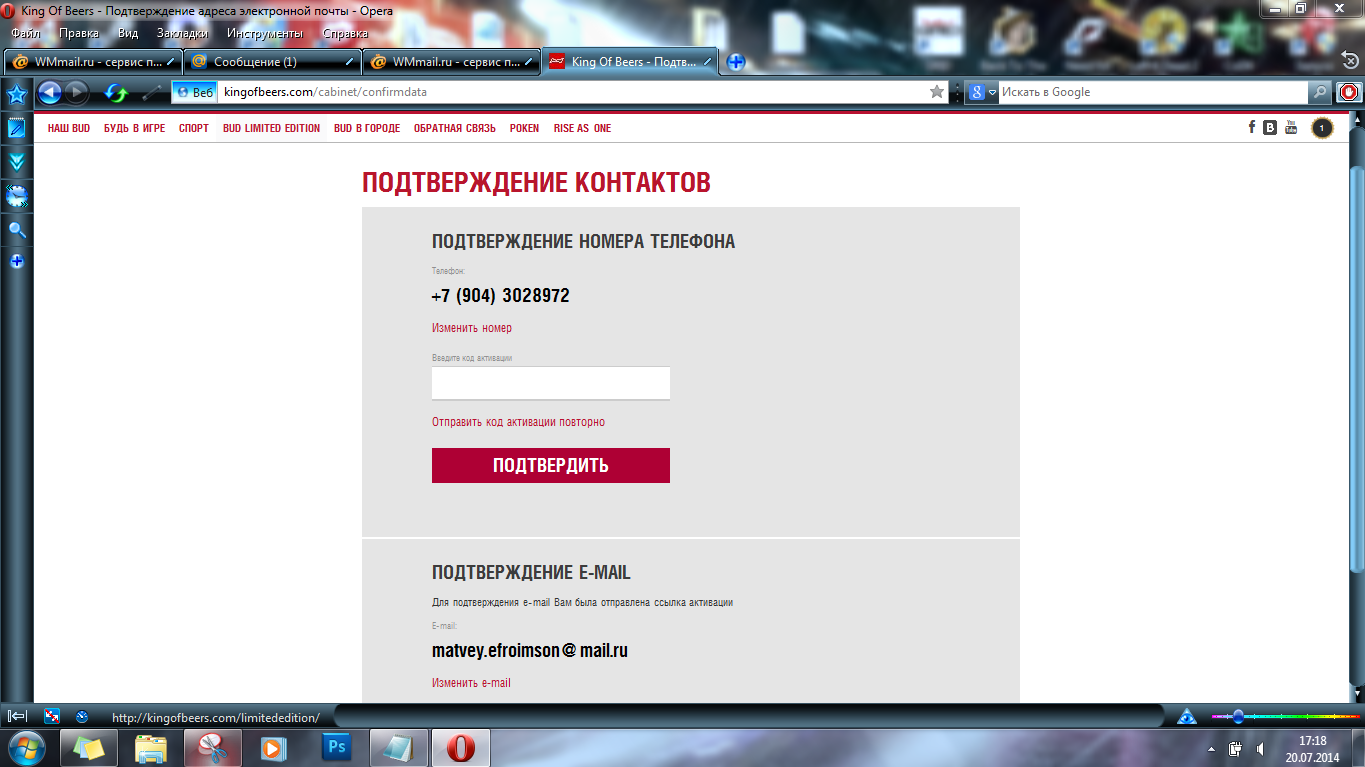Viewport: 1365px width, 767px height.
Task: Click the wand password manager icon
Action: pyautogui.click(x=152, y=93)
